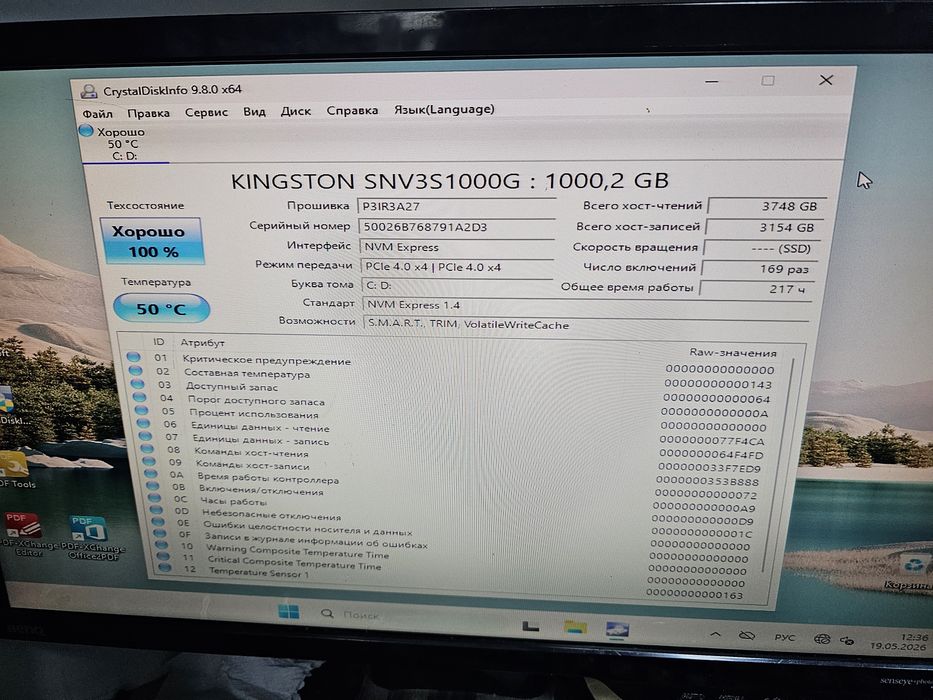Click the 50 °C temperature button

pos(161,309)
